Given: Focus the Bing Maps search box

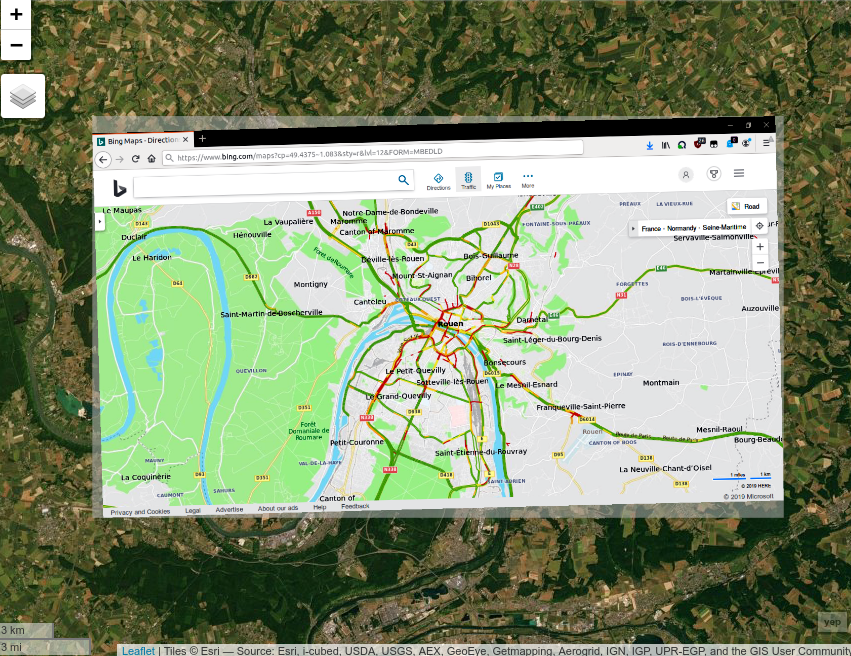Looking at the screenshot, I should 264,183.
